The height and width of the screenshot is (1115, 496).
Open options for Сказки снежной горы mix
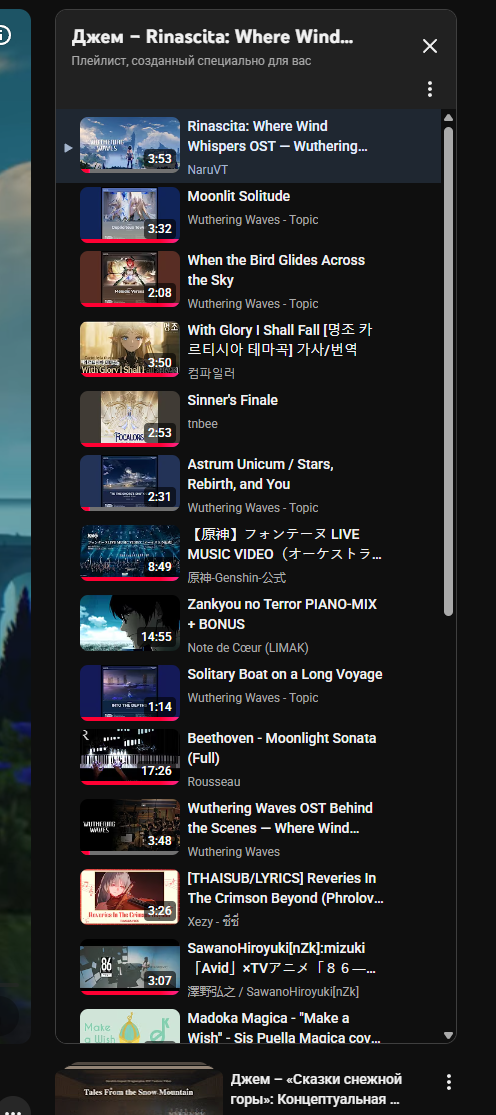pos(448,1082)
